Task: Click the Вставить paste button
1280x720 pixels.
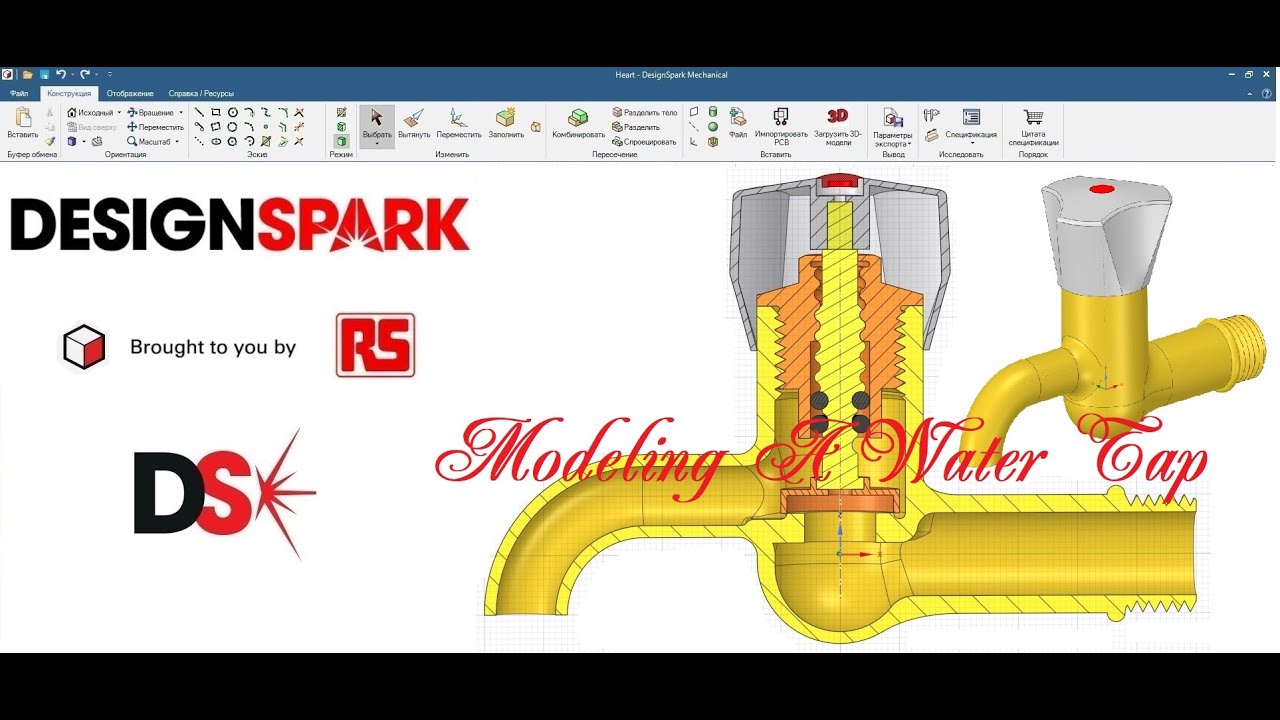Action: (x=22, y=124)
